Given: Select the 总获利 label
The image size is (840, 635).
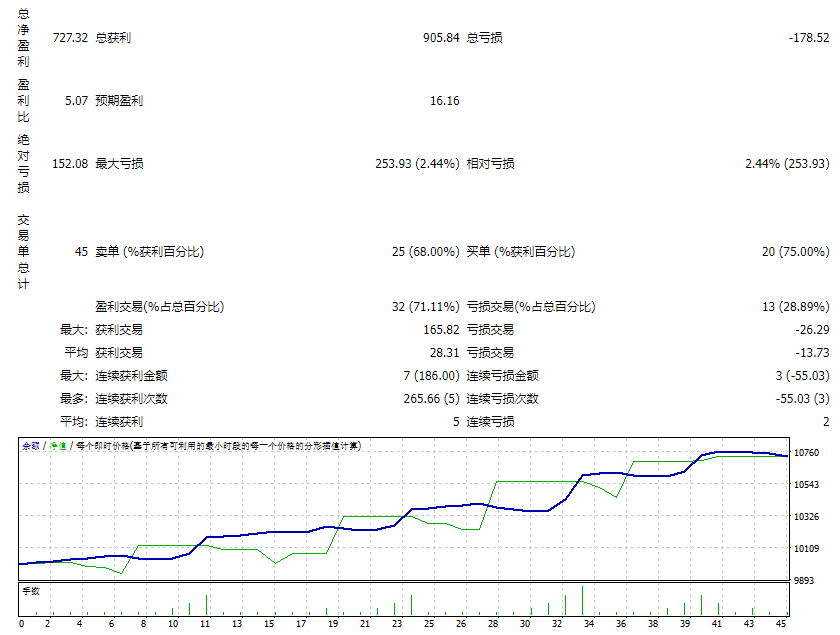Looking at the screenshot, I should coord(113,38).
